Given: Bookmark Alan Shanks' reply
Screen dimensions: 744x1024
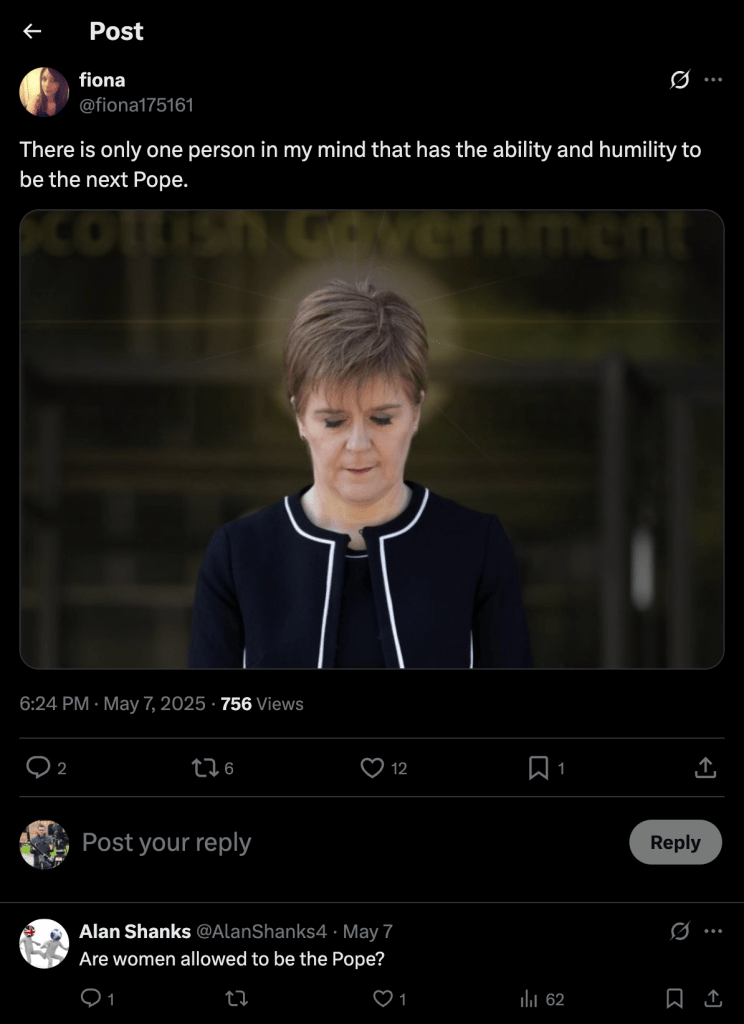Looking at the screenshot, I should pos(675,998).
